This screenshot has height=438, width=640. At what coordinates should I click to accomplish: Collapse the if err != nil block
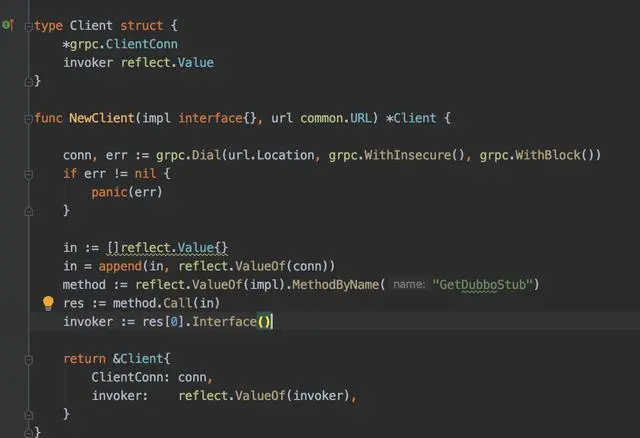point(29,175)
